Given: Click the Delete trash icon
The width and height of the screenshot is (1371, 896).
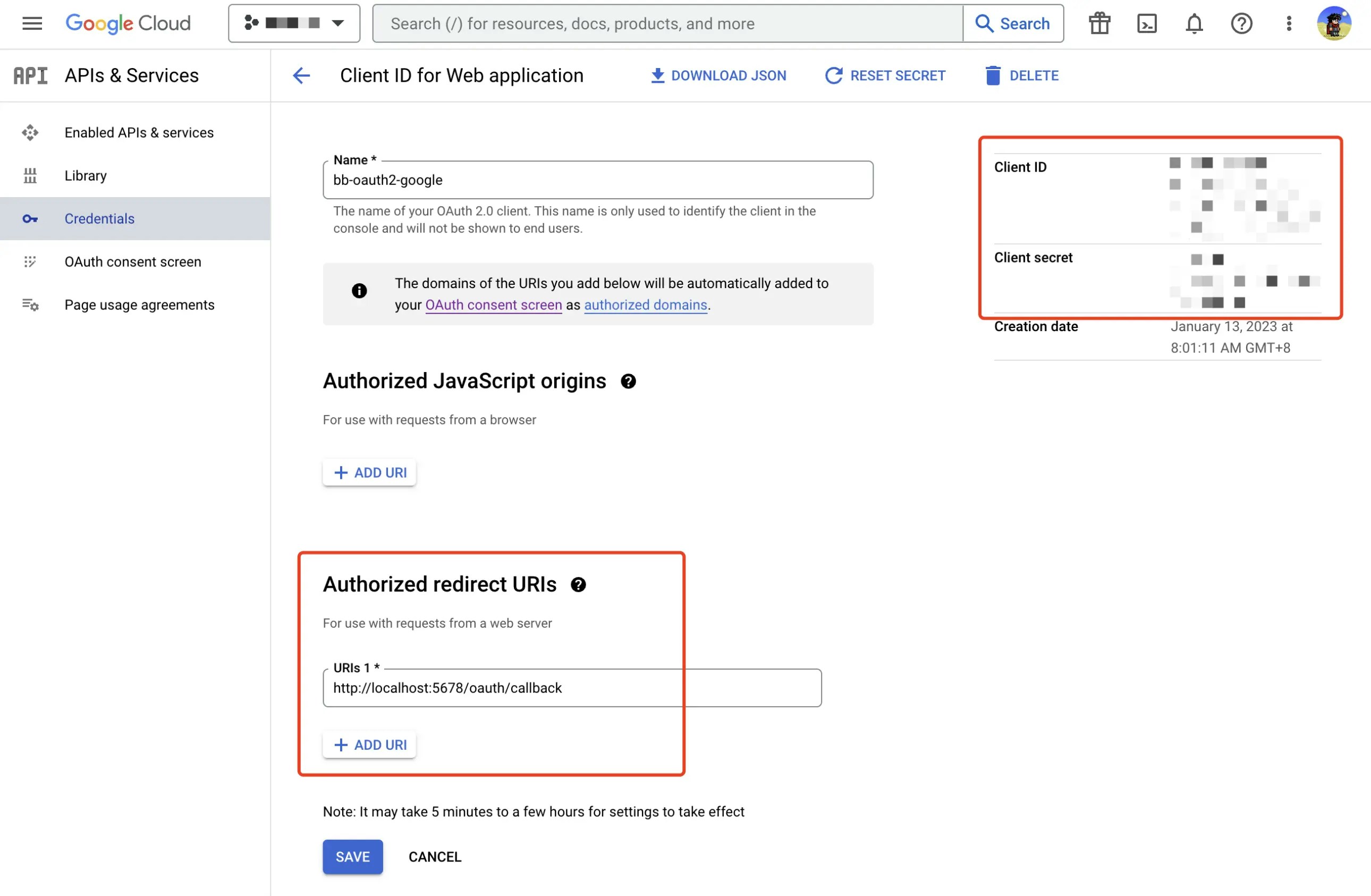Looking at the screenshot, I should (992, 75).
